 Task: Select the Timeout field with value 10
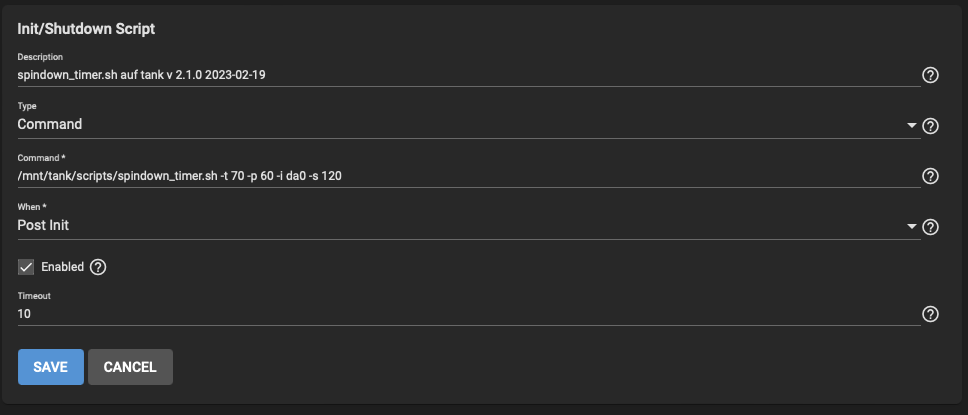(469, 314)
